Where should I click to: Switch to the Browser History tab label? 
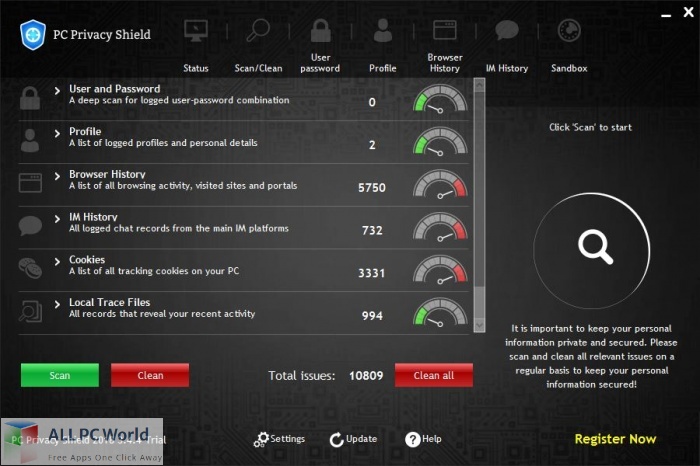(x=445, y=63)
